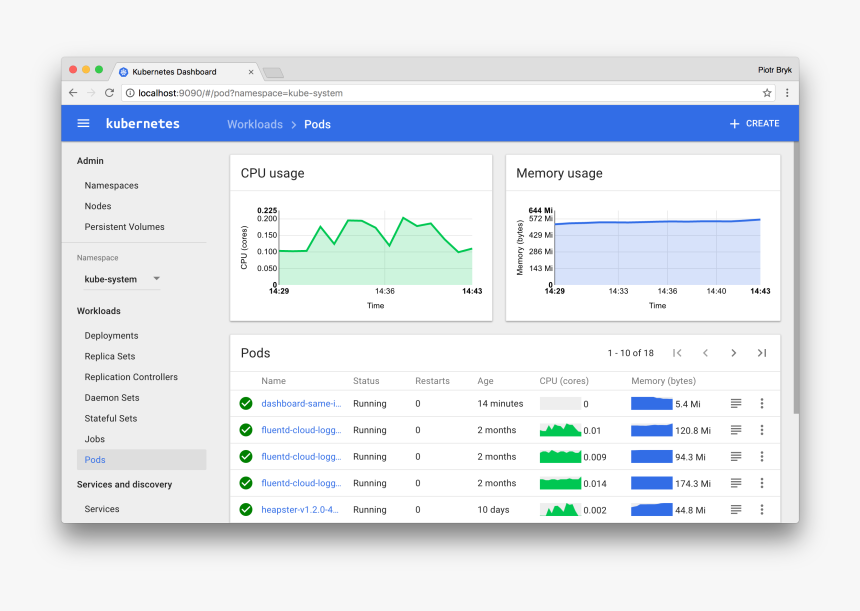The image size is (860, 611).
Task: Open logs for the dashboard-same-i pod
Action: click(736, 404)
